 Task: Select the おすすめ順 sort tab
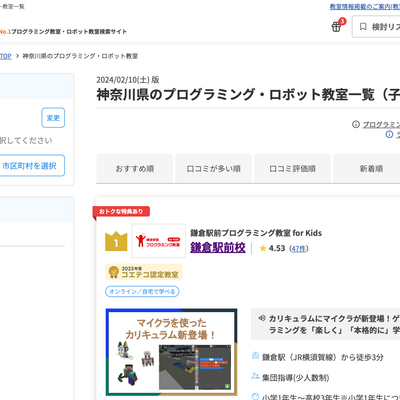(135, 169)
